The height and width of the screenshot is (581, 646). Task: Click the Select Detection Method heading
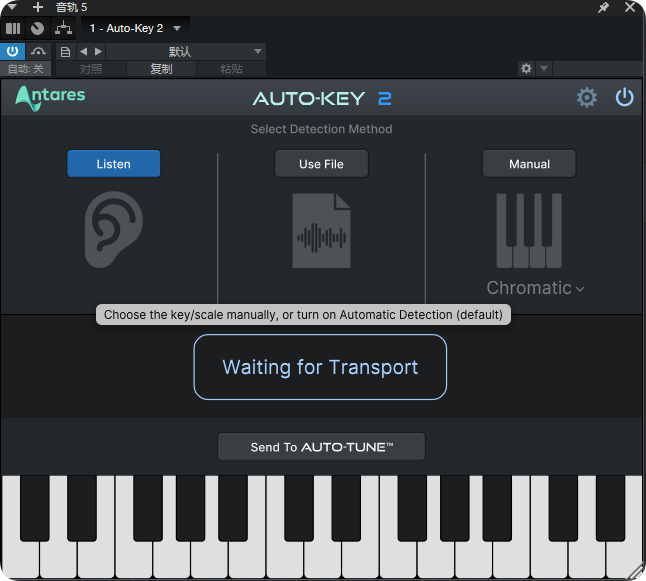(x=321, y=129)
